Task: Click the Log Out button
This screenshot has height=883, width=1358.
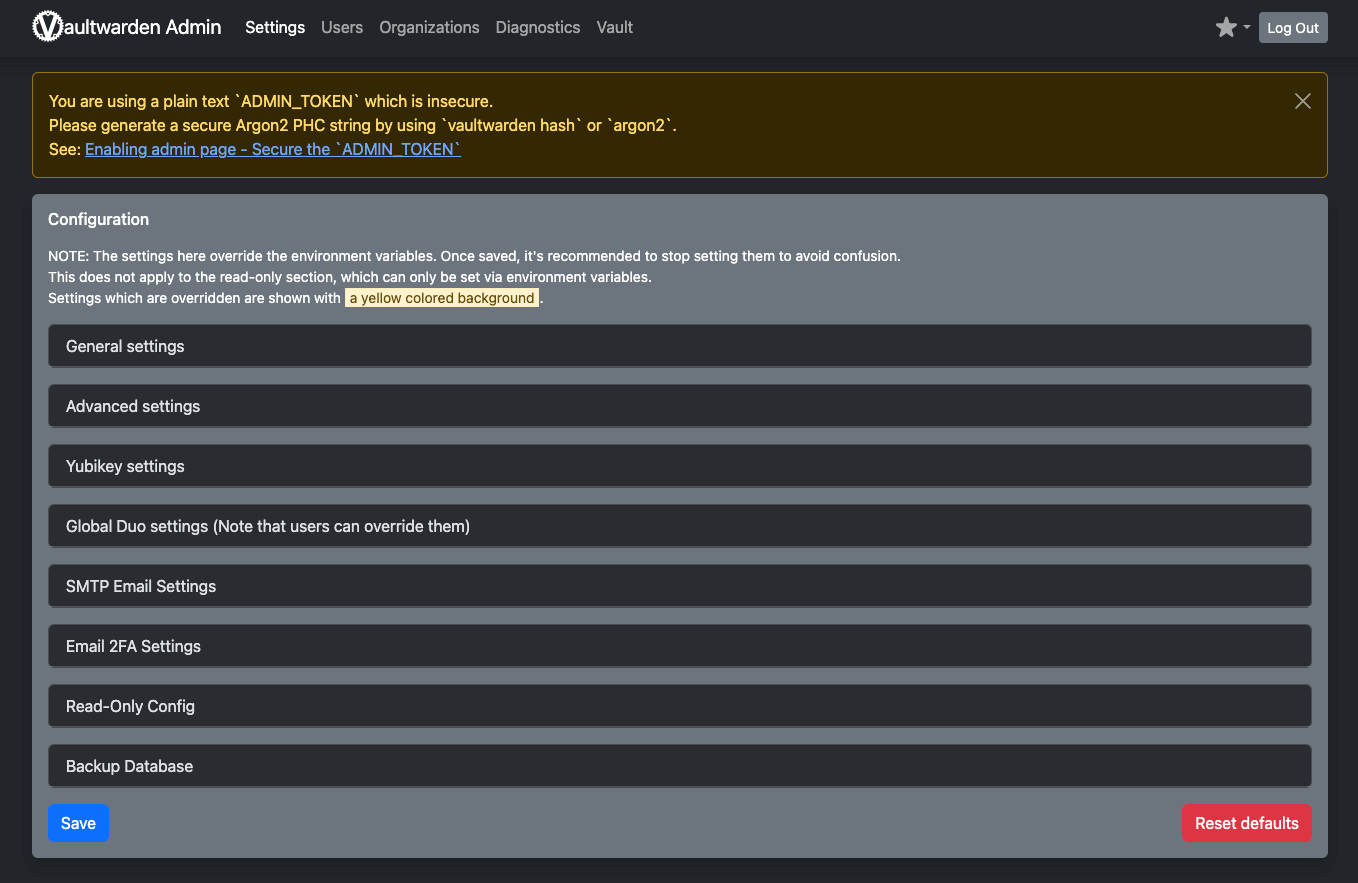Action: 1292,28
